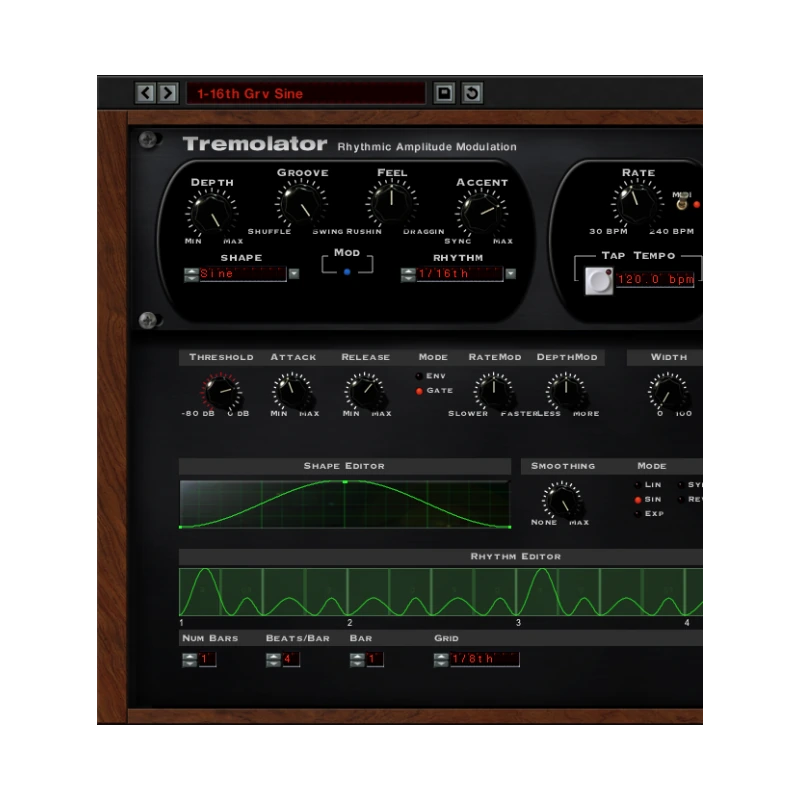Click the Shape stepper arrows
The image size is (800, 800).
tap(191, 274)
